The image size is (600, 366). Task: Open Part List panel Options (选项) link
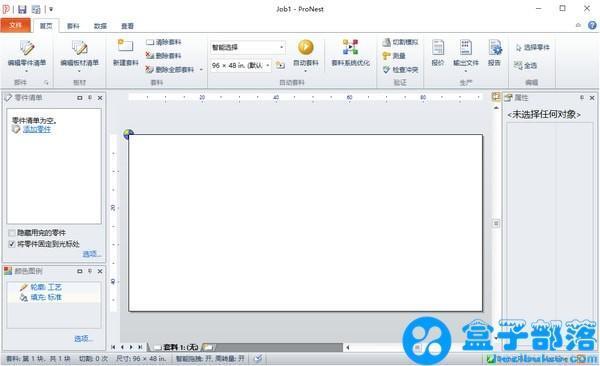coord(92,254)
